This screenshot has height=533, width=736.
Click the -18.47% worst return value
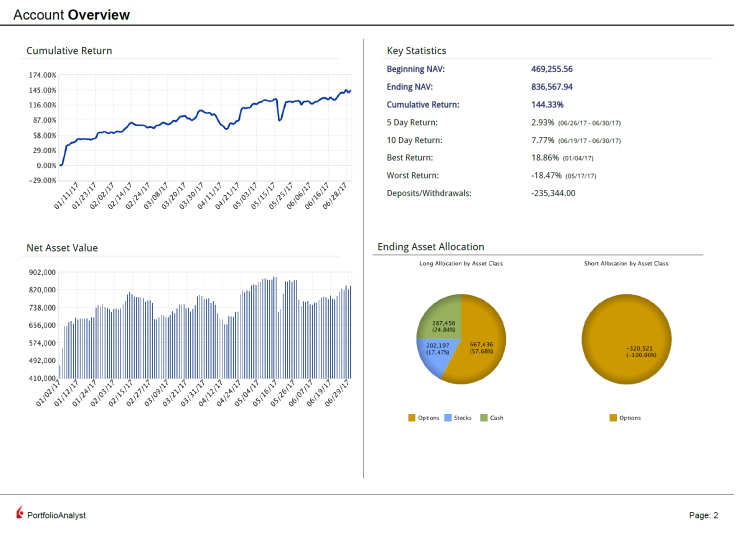pos(546,175)
